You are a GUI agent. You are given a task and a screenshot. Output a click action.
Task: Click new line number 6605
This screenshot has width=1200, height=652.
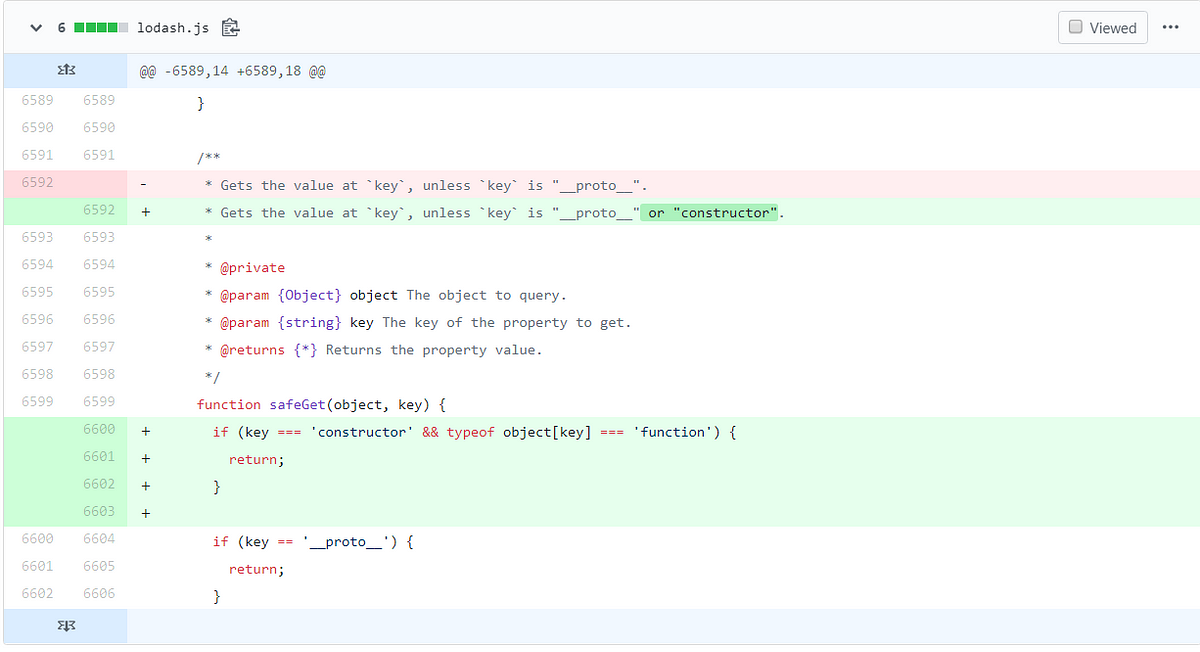98,566
